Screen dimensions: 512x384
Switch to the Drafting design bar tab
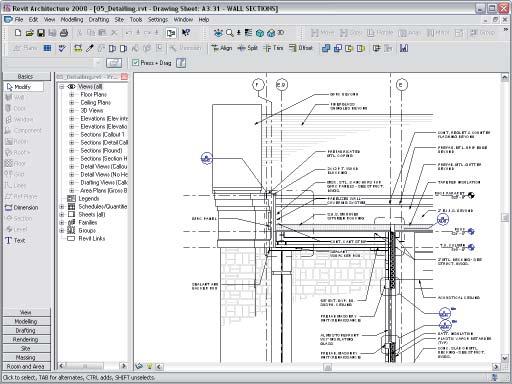click(x=26, y=331)
